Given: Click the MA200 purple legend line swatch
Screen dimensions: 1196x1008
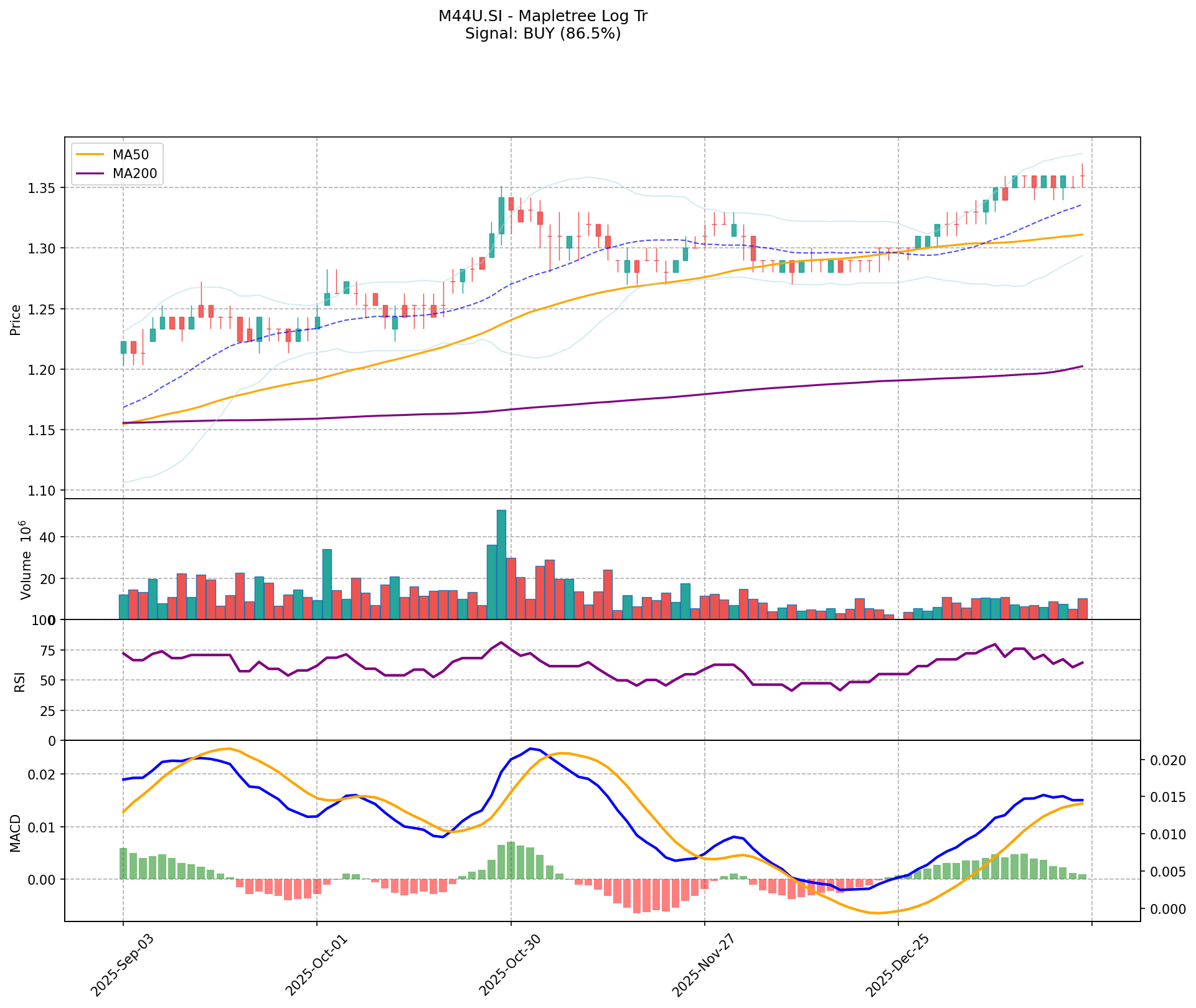Looking at the screenshot, I should 90,173.
